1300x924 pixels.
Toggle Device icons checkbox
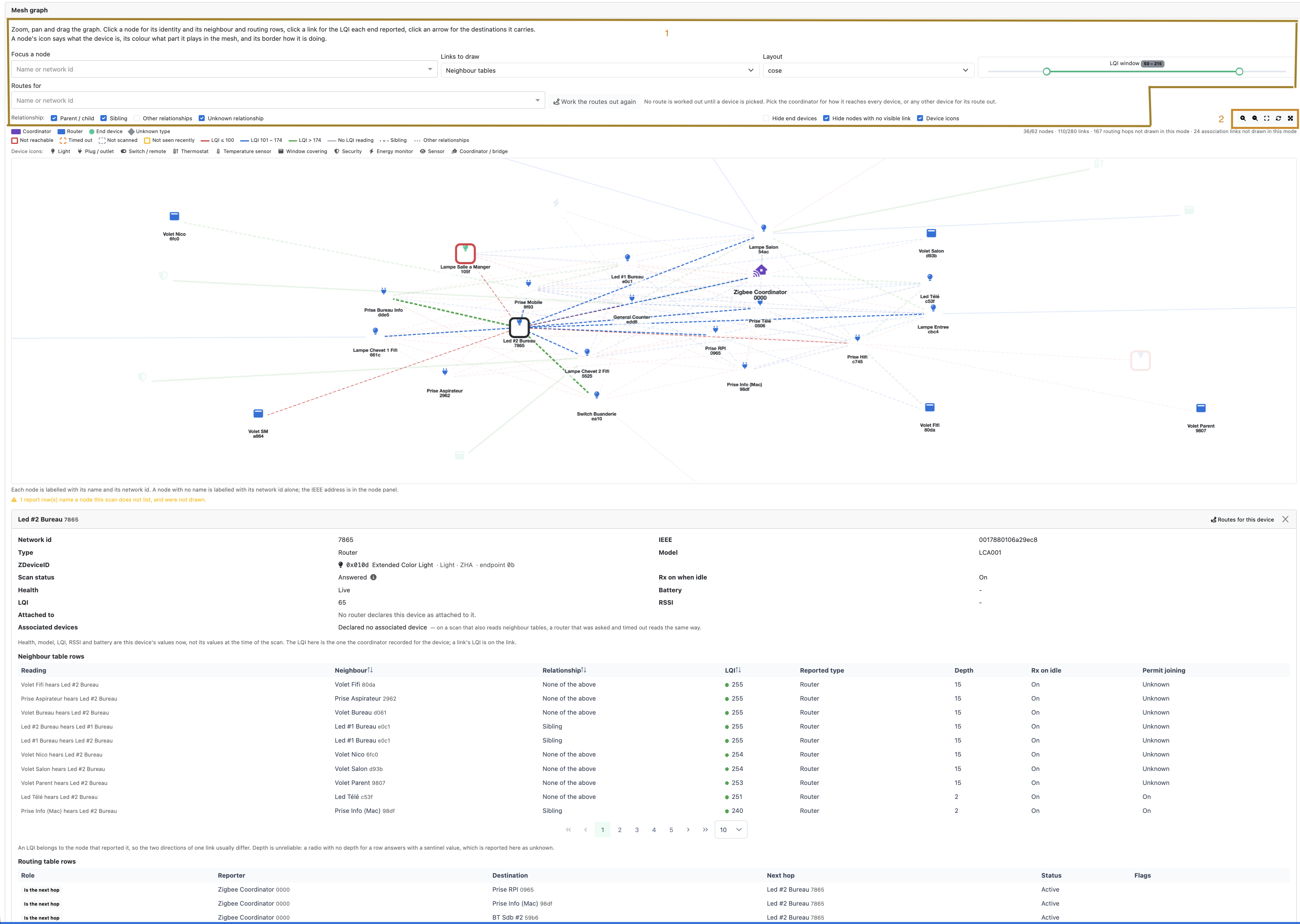tap(920, 118)
